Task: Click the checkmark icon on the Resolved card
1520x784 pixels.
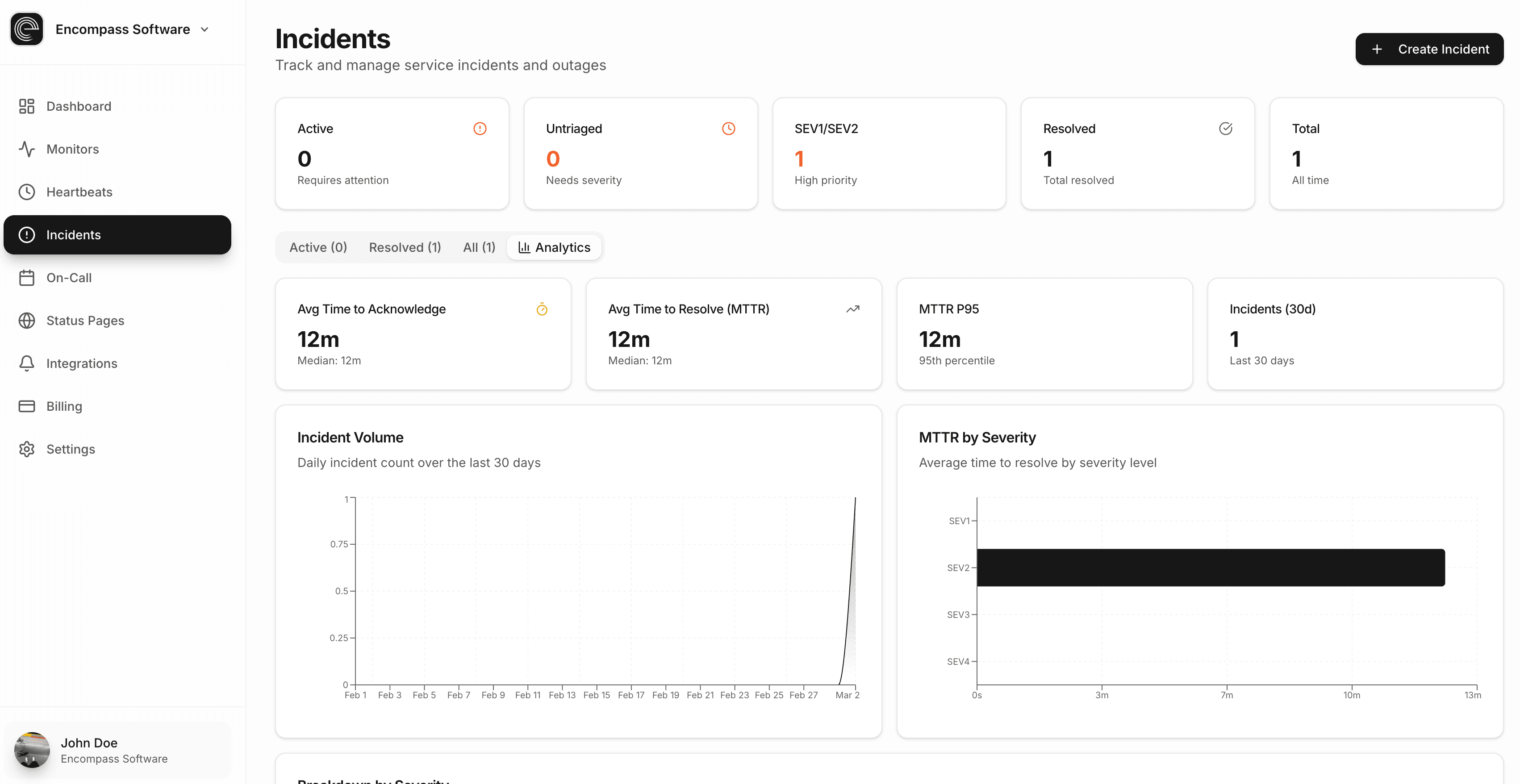Action: [x=1226, y=128]
